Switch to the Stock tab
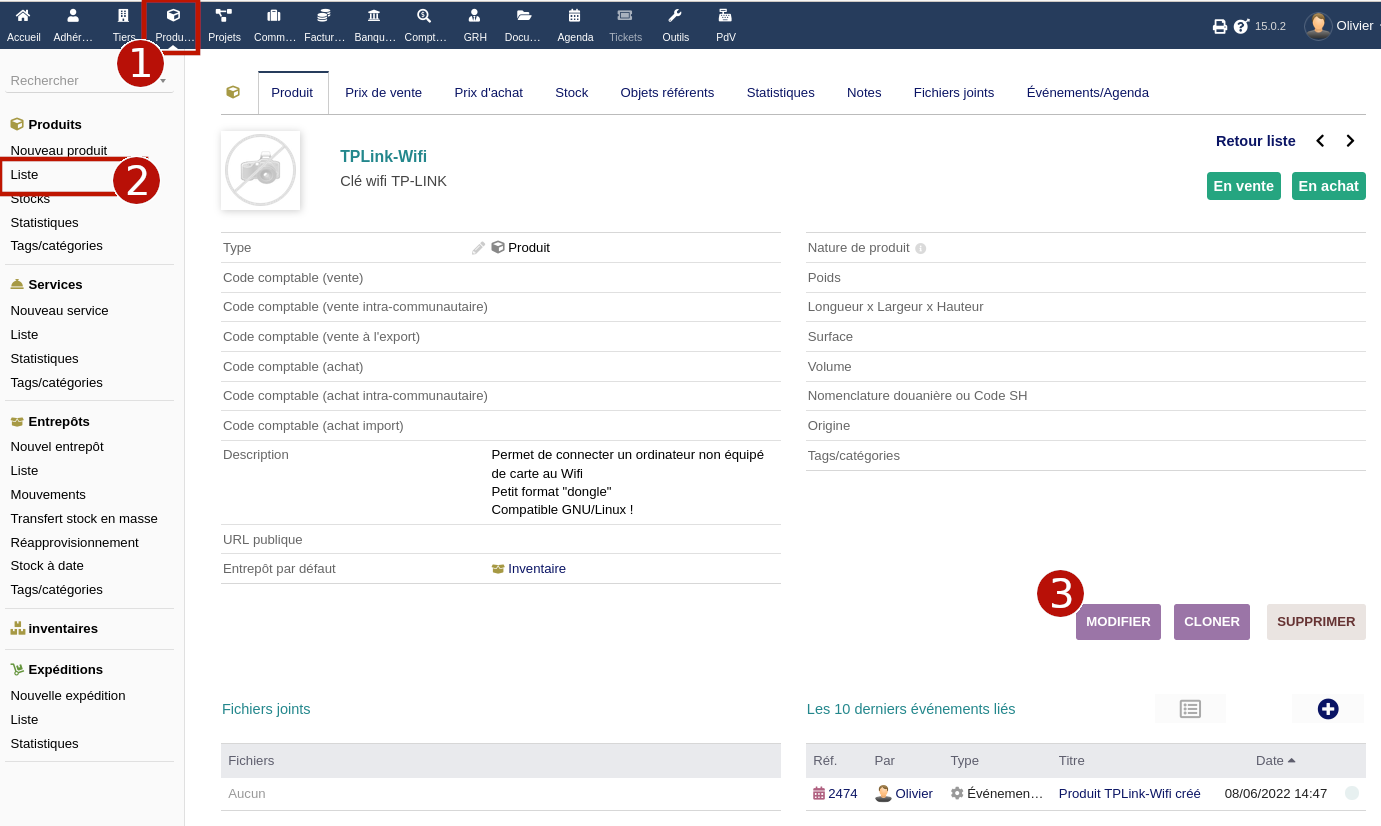This screenshot has width=1381, height=826. [572, 92]
